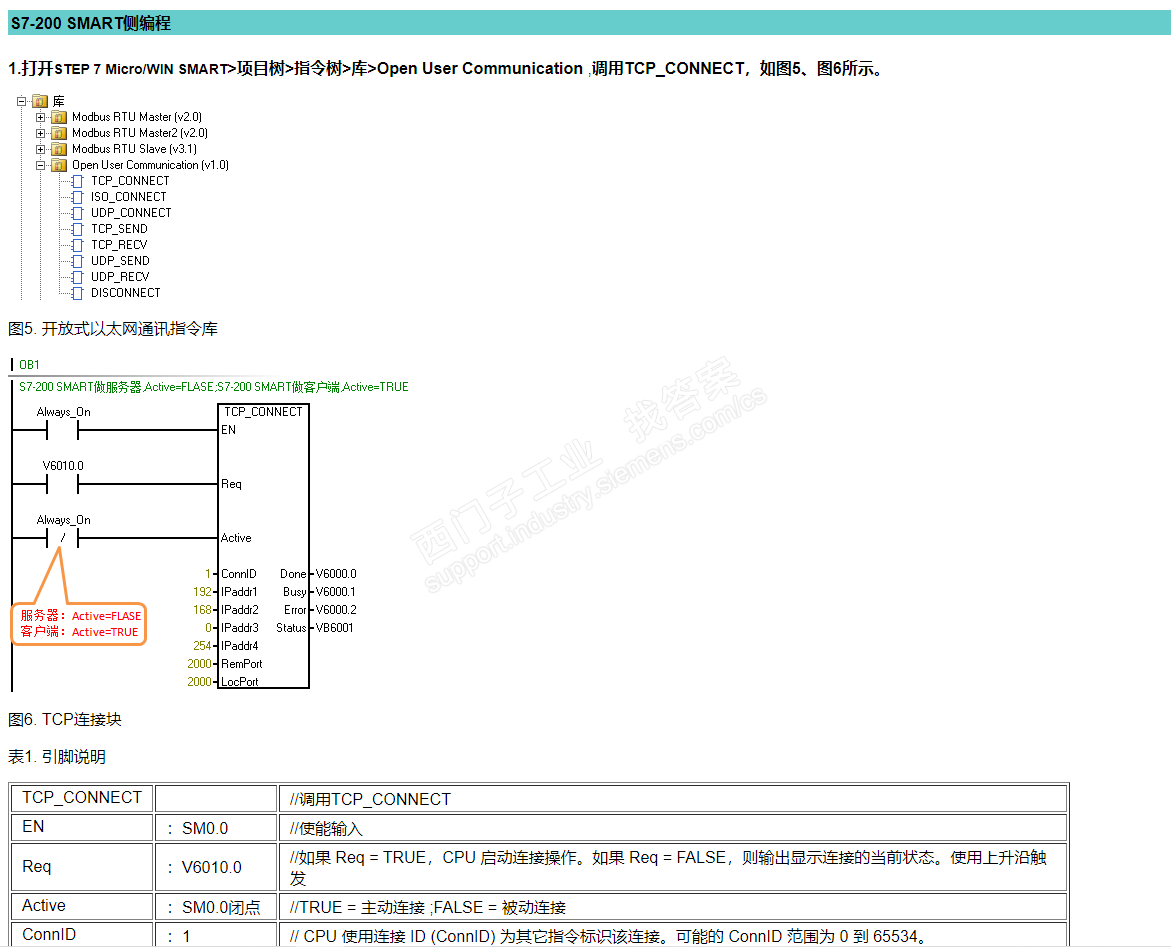Click Done output address V6000.0
The image size is (1171, 947).
coord(336,574)
